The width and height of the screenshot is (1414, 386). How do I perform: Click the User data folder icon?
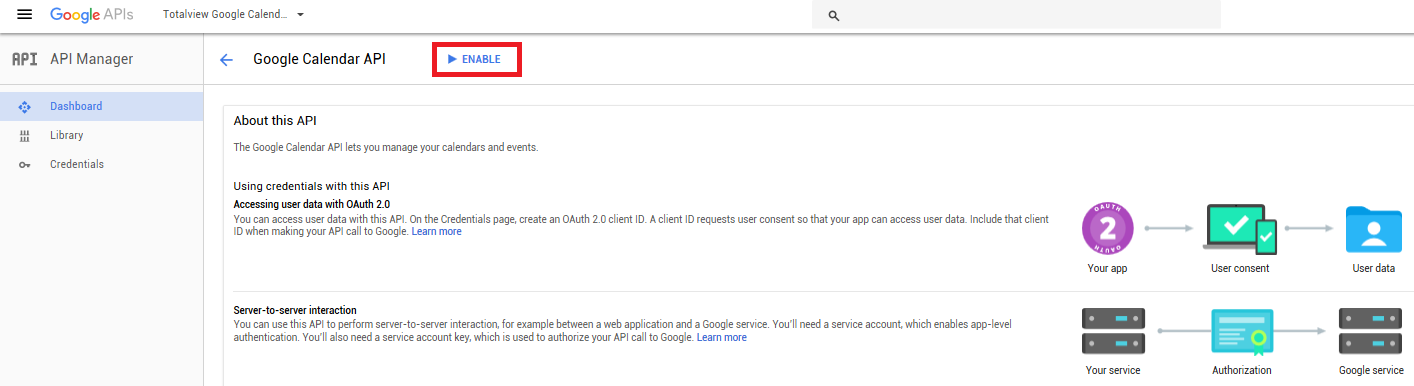pos(1374,229)
